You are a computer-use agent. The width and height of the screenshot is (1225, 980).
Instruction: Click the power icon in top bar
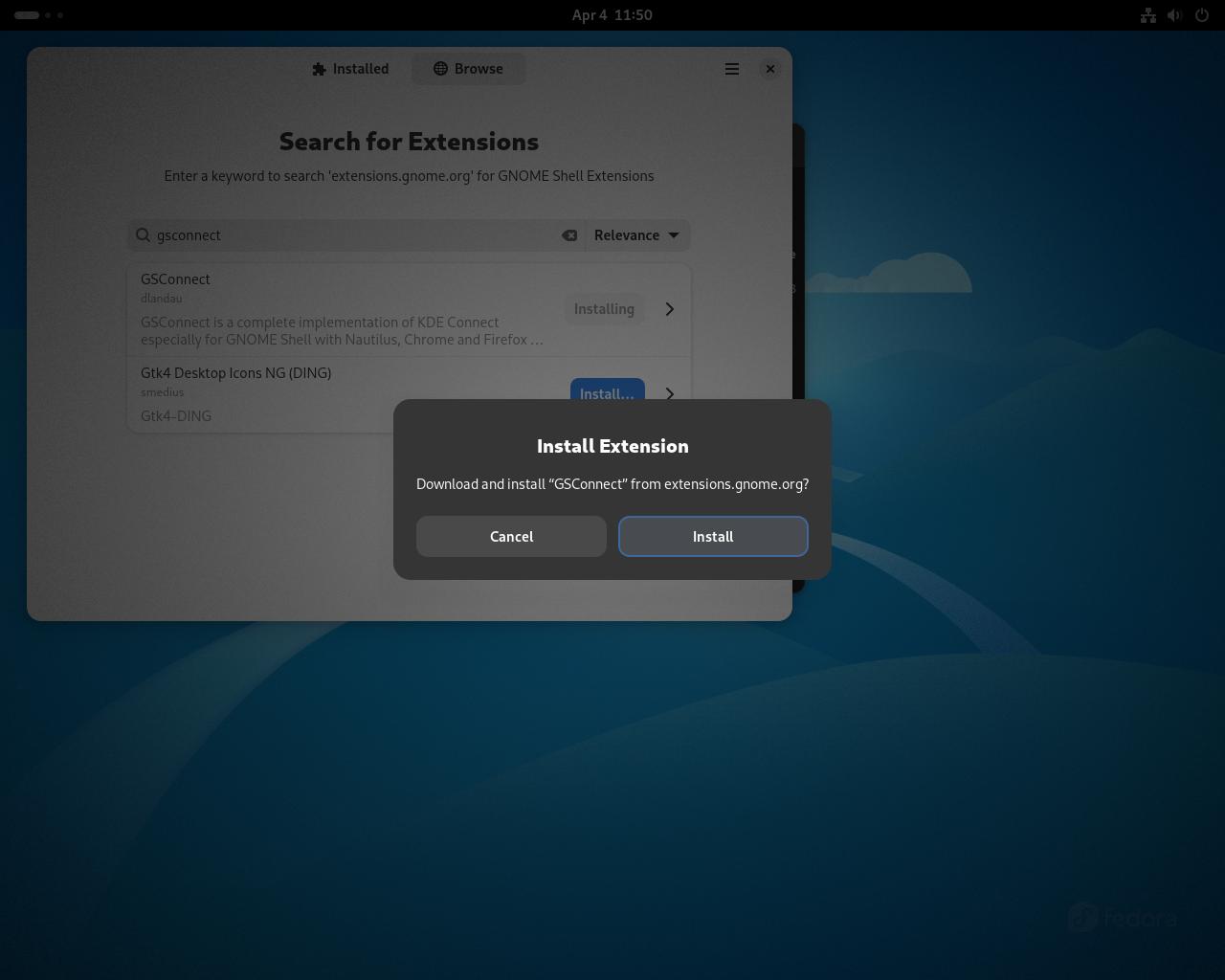[1202, 15]
